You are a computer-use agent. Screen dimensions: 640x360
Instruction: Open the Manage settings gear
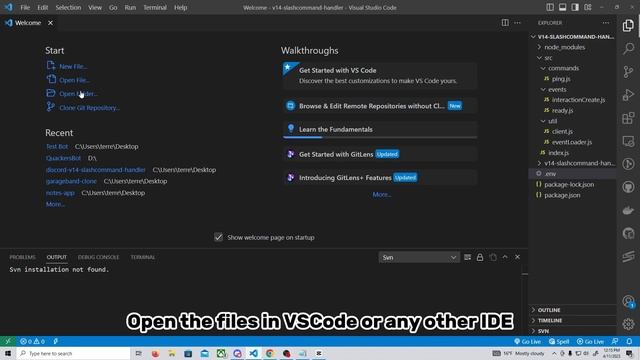[628, 324]
